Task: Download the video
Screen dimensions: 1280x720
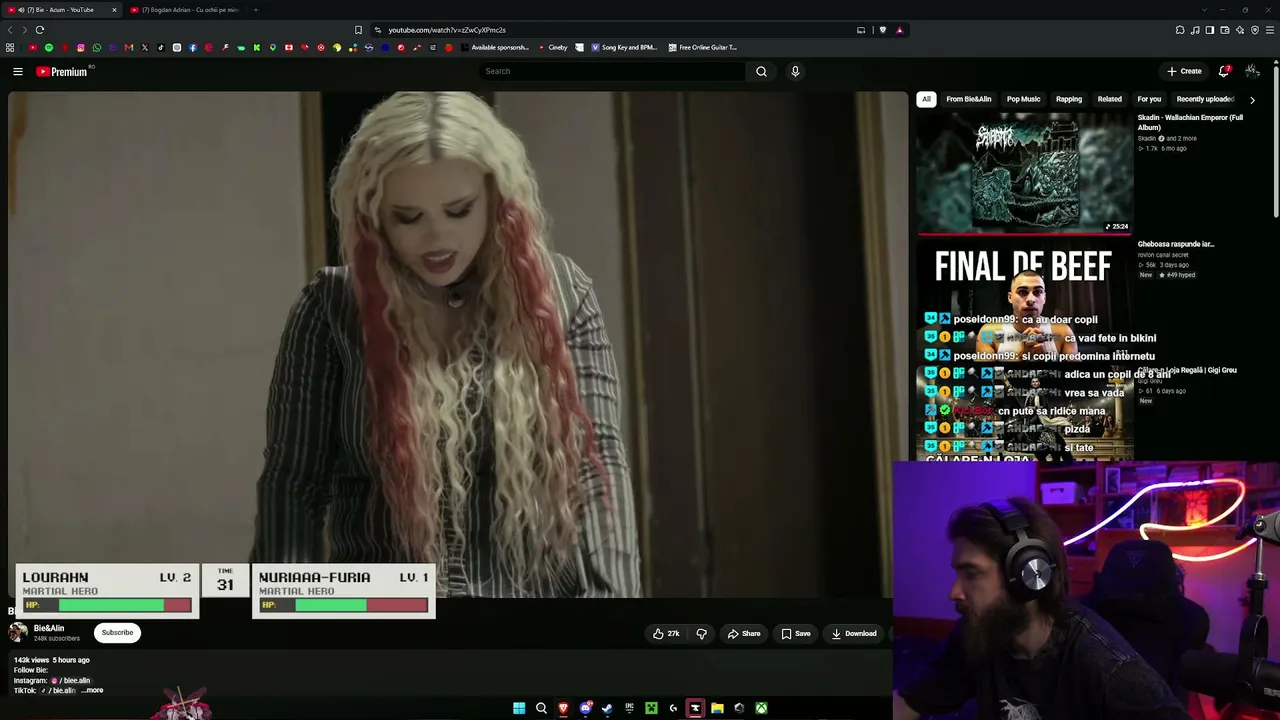Action: 854,633
